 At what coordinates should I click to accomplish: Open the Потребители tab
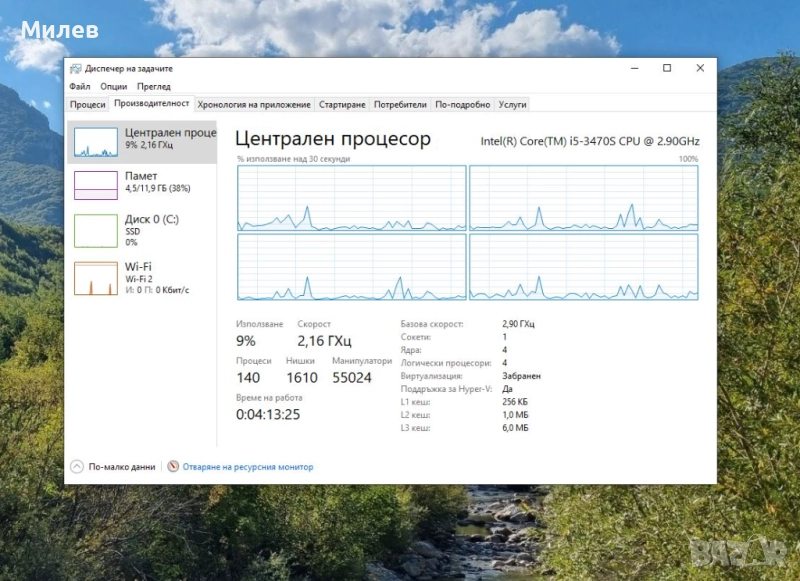point(398,103)
